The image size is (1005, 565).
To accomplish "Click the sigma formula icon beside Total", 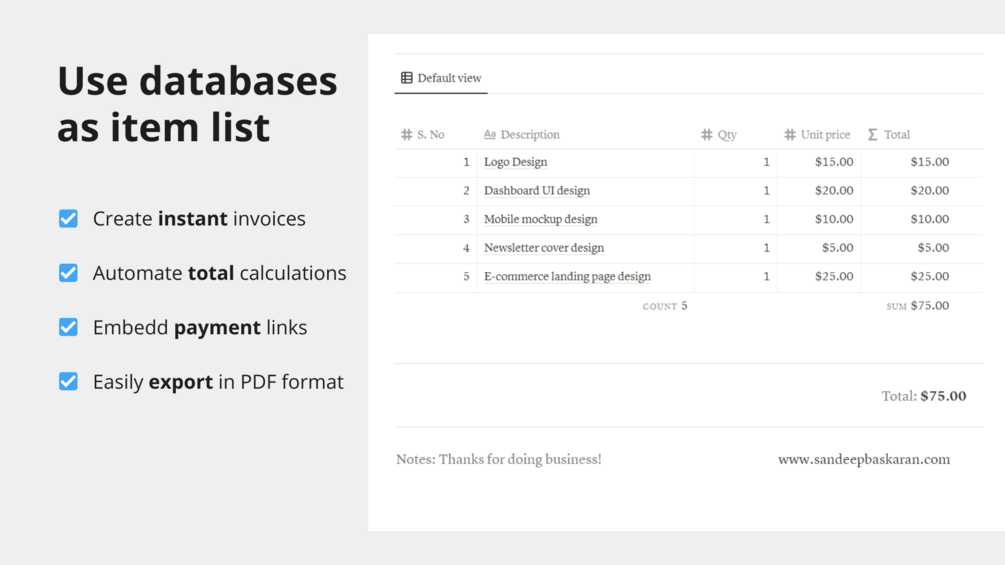I will pos(873,135).
